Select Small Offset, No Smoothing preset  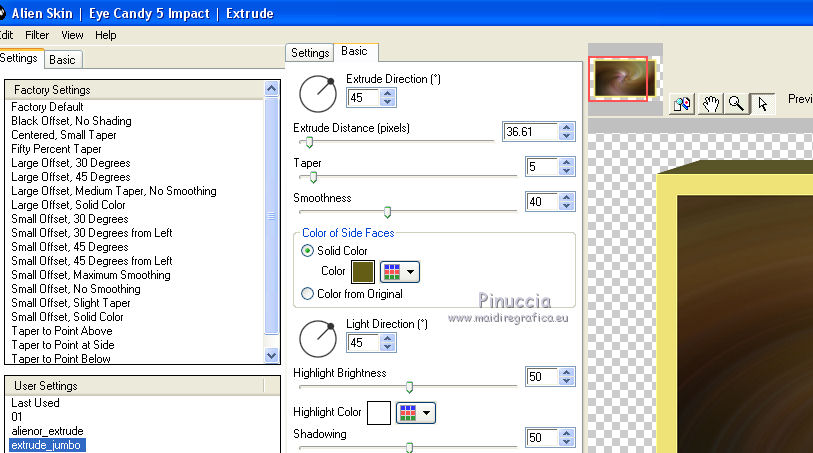[x=76, y=289]
